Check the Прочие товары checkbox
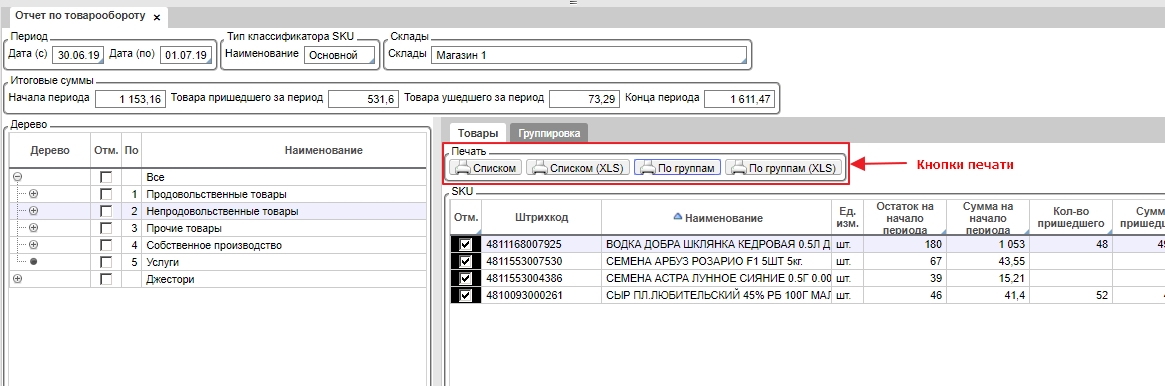Image resolution: width=1165 pixels, height=386 pixels. pos(106,228)
